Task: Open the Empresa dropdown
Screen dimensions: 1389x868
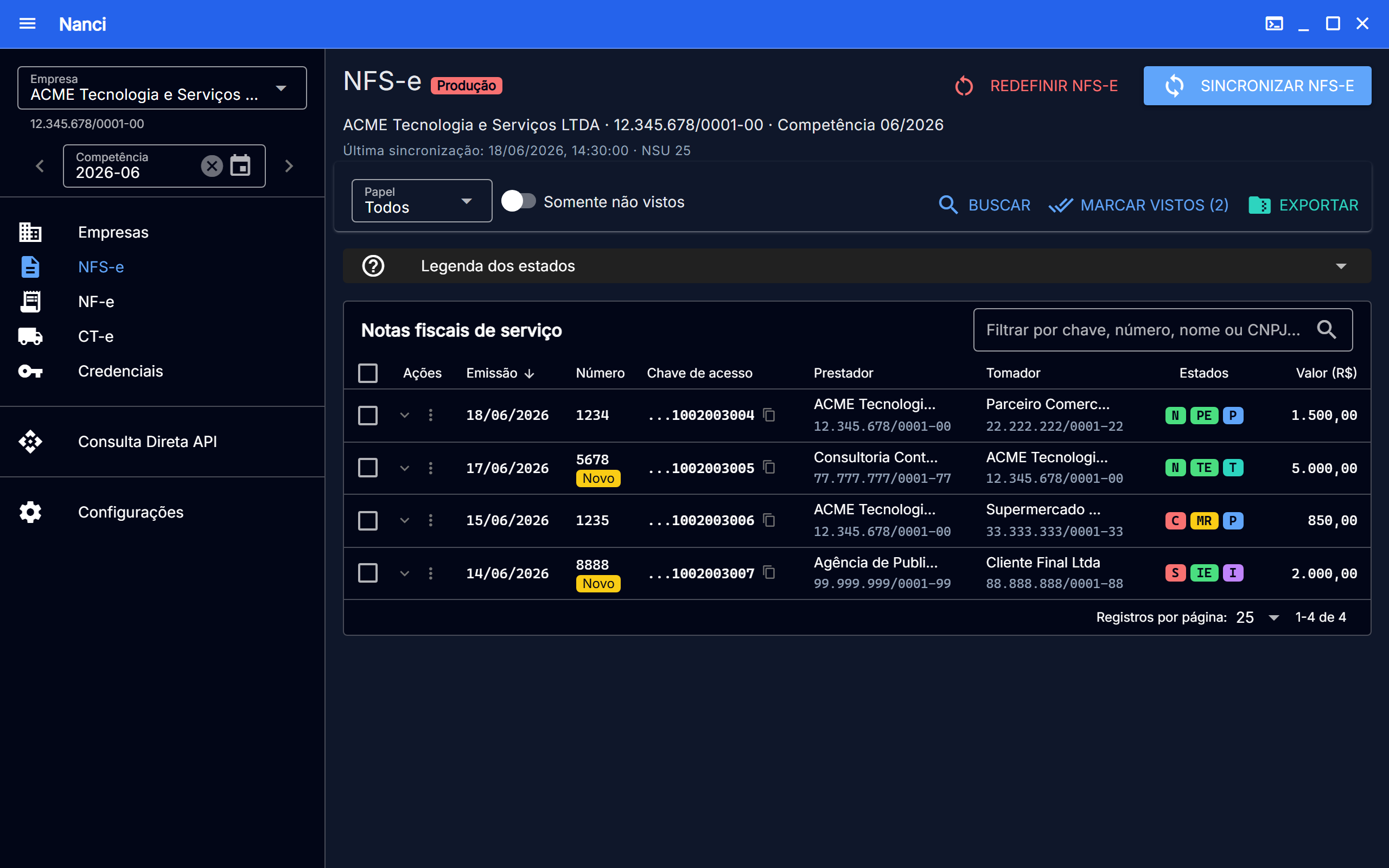Action: 162,88
